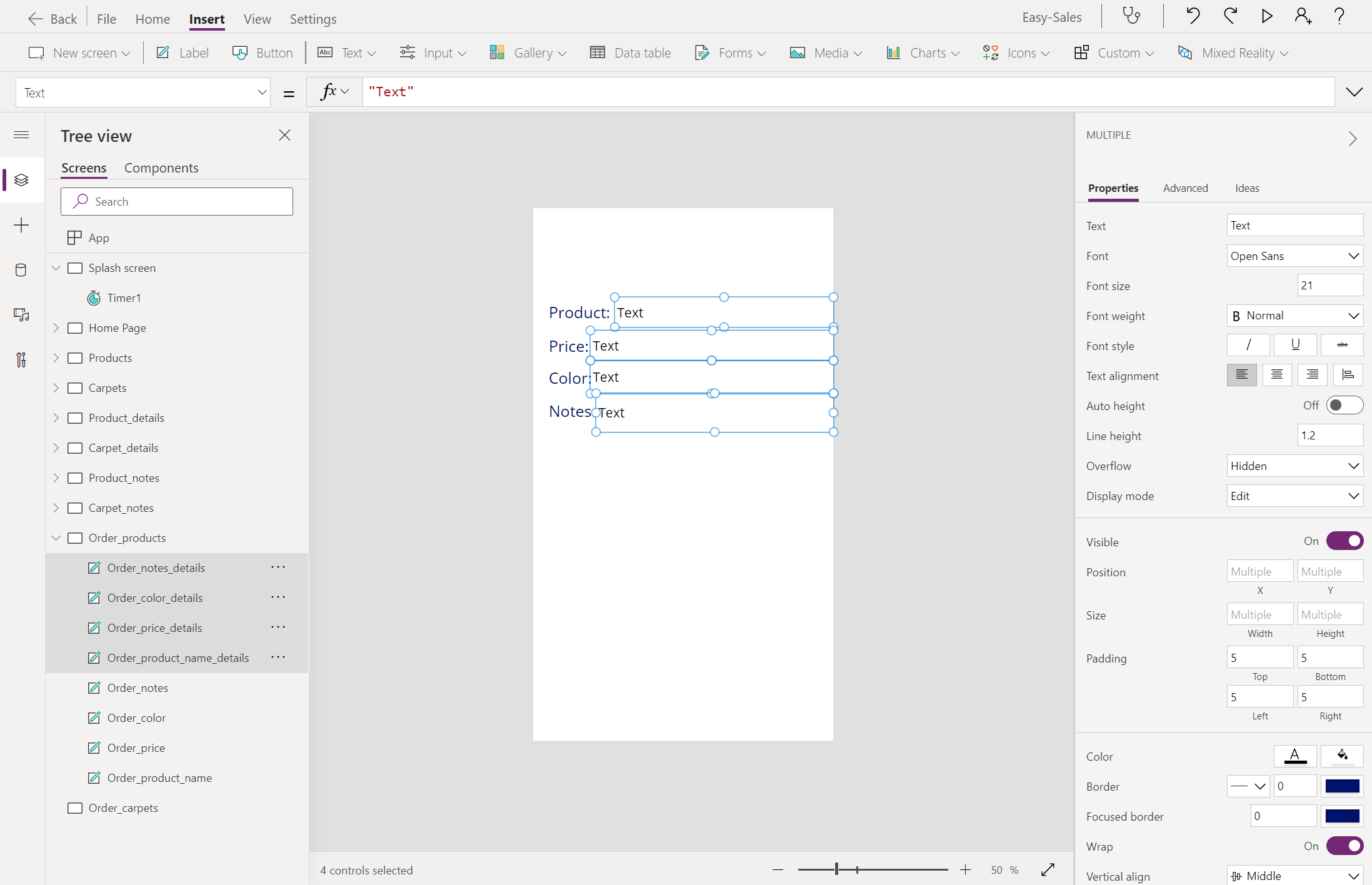
Task: Open the Font dropdown showing Open Sans
Action: pos(1294,256)
